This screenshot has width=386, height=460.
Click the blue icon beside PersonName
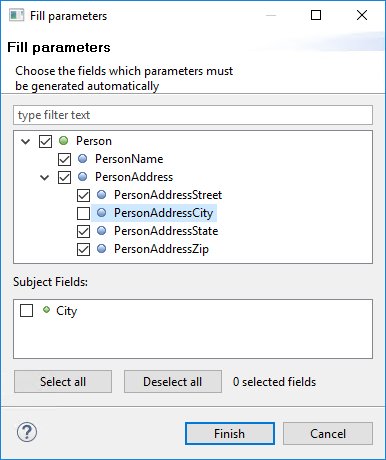pyautogui.click(x=83, y=159)
